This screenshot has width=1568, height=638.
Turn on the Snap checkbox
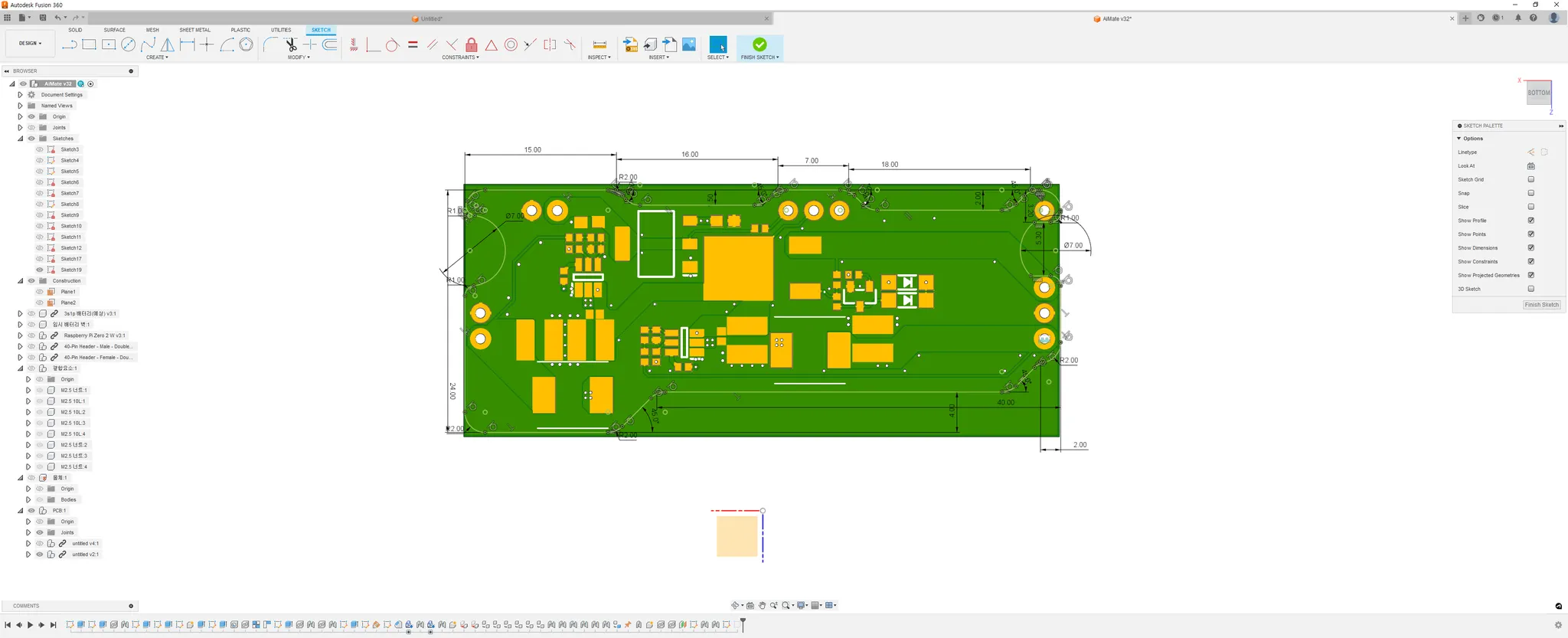(x=1530, y=193)
